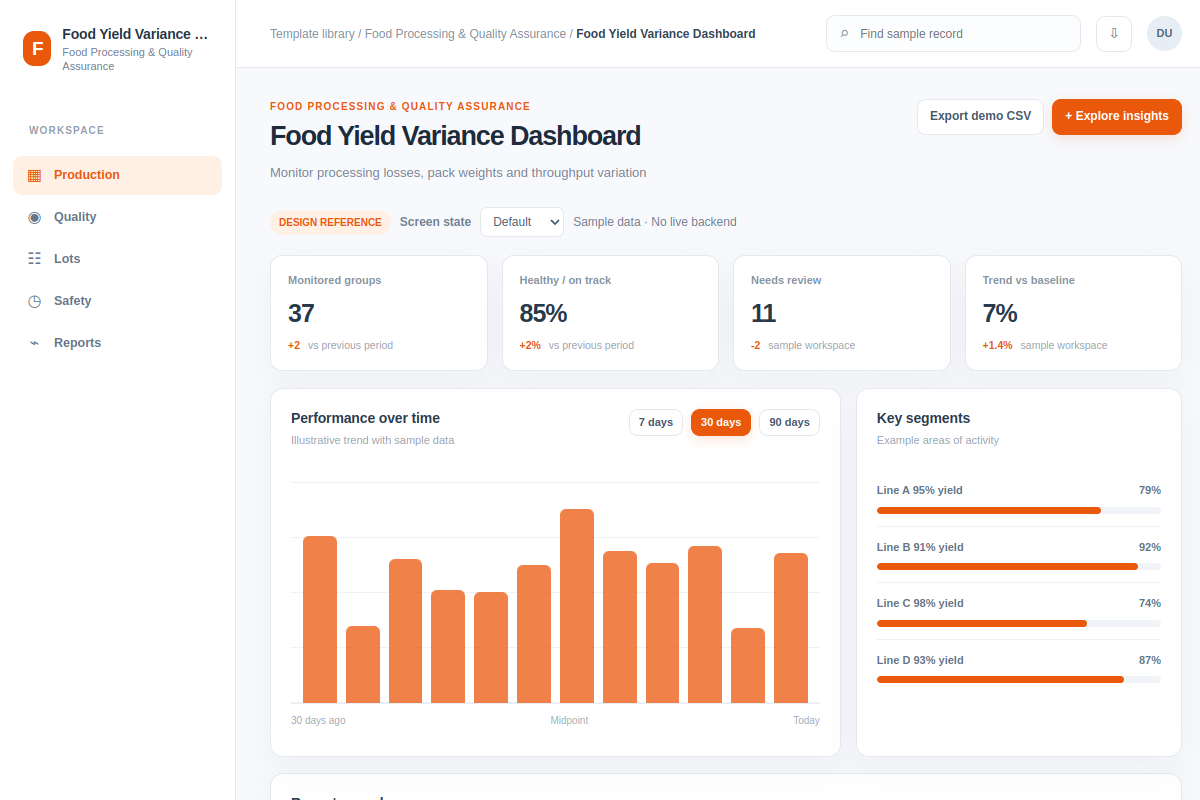The image size is (1200, 800).
Task: Click the Line B 91% yield progress bar
Action: point(1019,566)
